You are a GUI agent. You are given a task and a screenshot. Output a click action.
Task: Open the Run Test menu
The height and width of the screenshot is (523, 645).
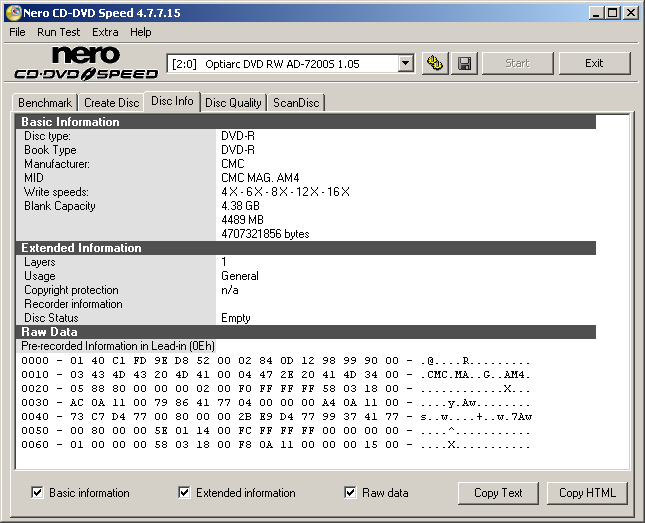[57, 32]
